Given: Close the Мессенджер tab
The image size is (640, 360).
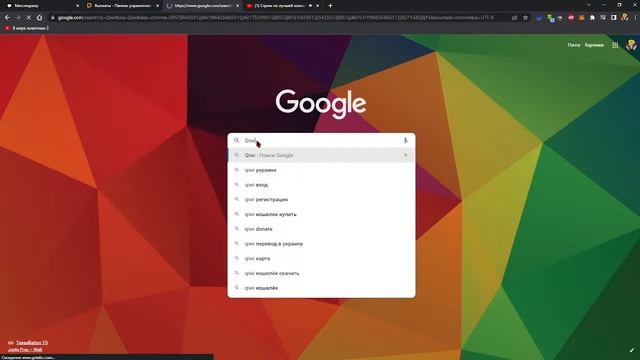Looking at the screenshot, I should [78, 6].
